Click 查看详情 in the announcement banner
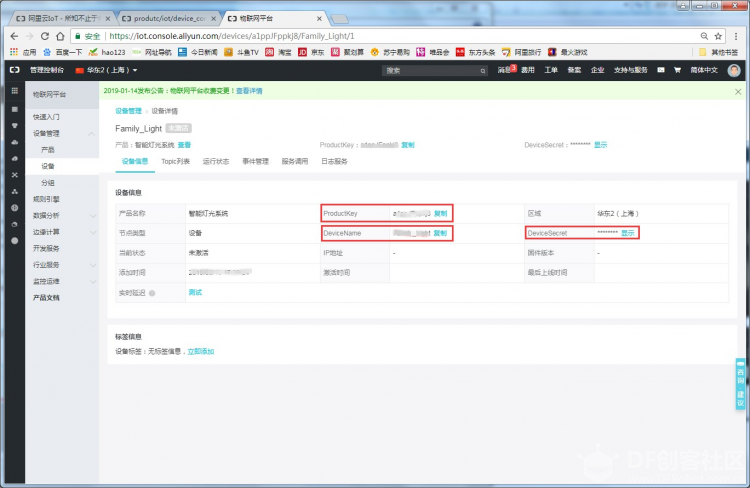Image resolution: width=750 pixels, height=488 pixels. coord(249,91)
